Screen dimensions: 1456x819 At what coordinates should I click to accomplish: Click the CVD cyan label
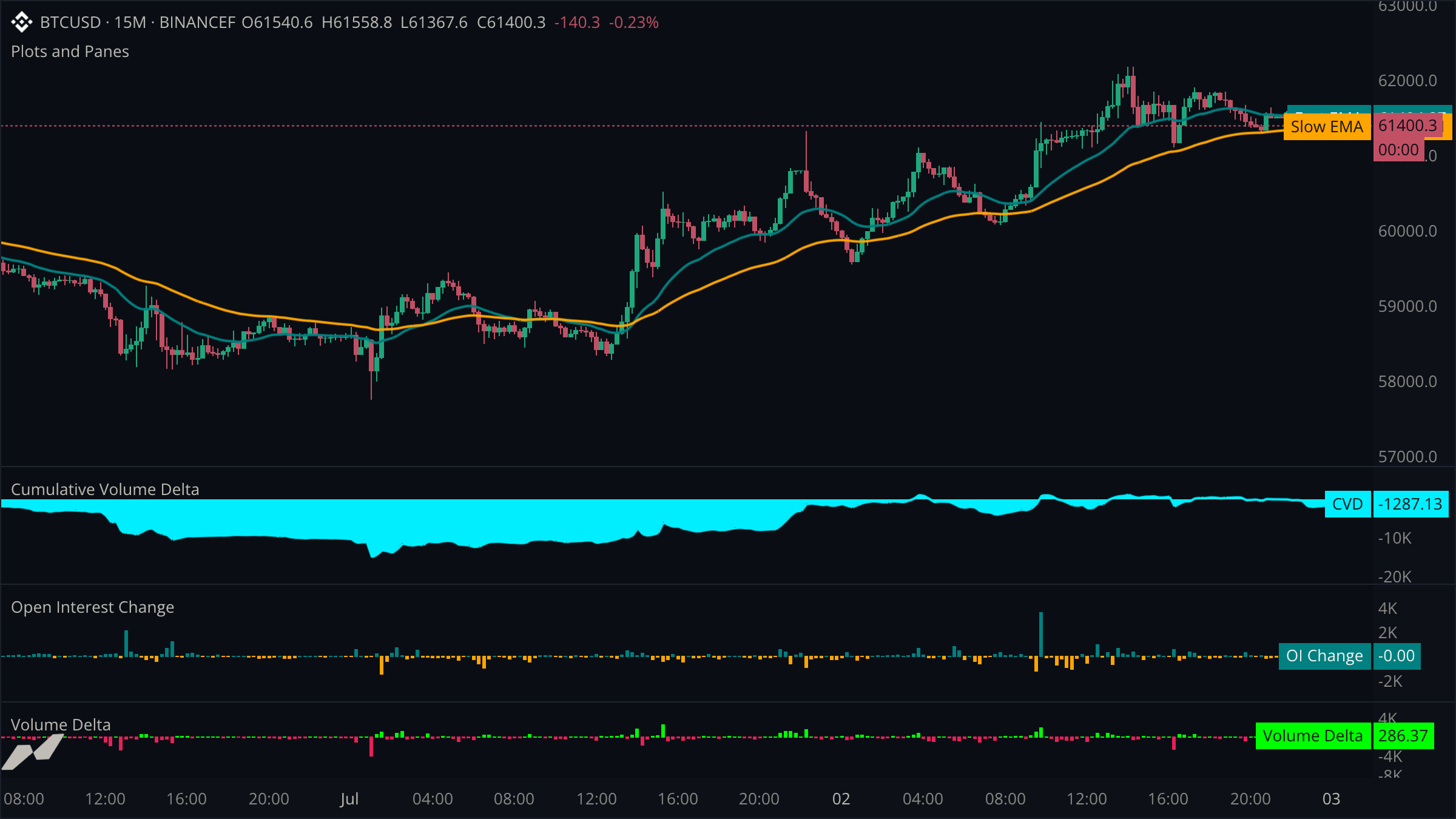pyautogui.click(x=1347, y=504)
